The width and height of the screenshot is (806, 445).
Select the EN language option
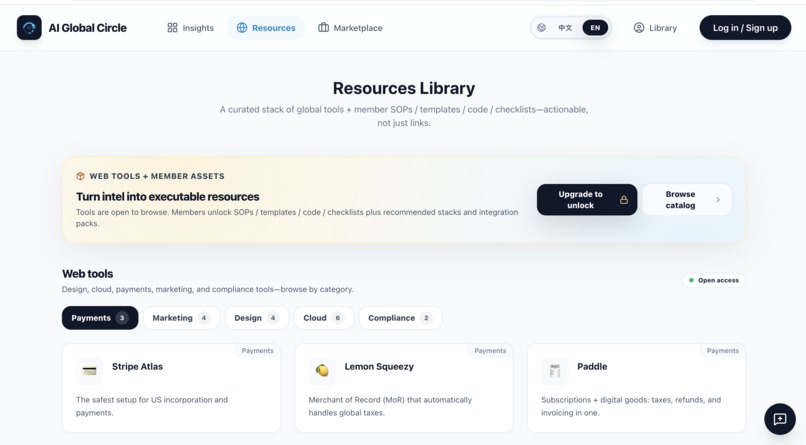click(595, 28)
